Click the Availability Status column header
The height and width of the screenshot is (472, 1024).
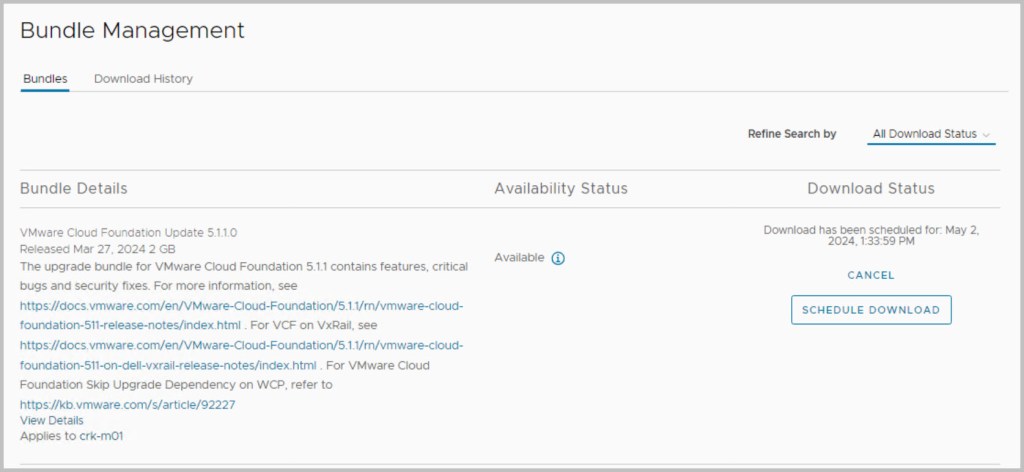pyautogui.click(x=560, y=189)
